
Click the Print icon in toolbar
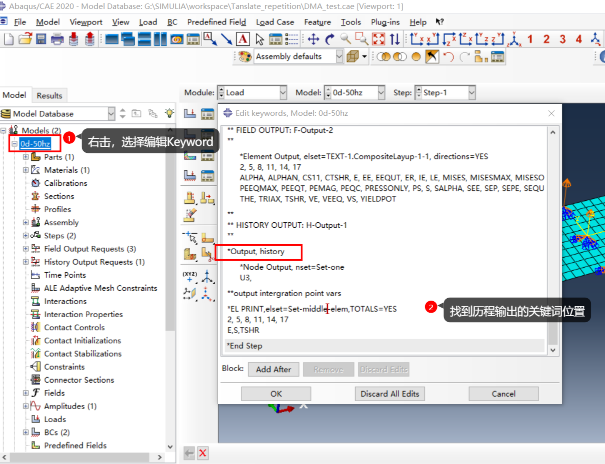point(57,39)
